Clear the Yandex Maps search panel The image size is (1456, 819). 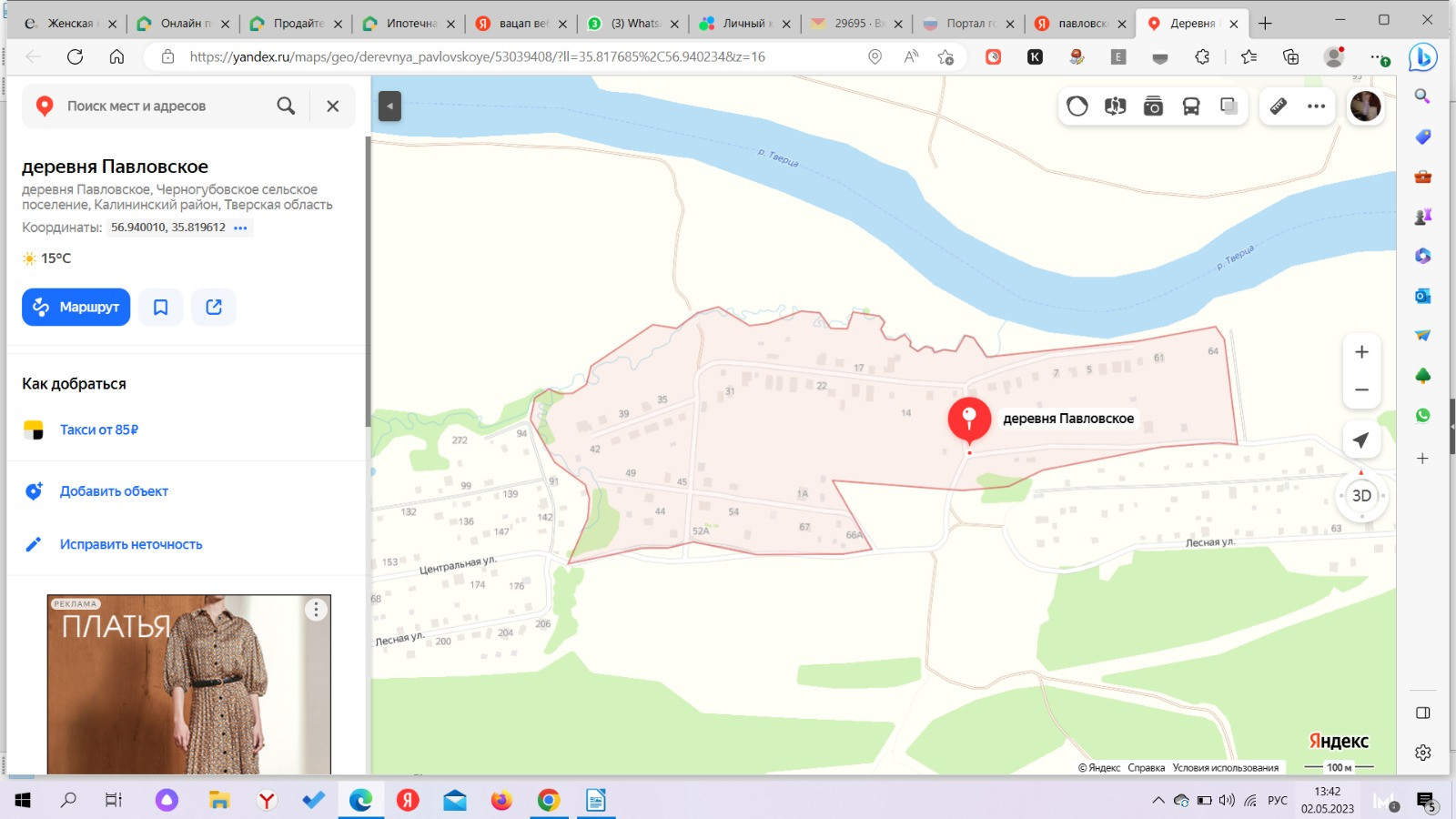[x=333, y=106]
